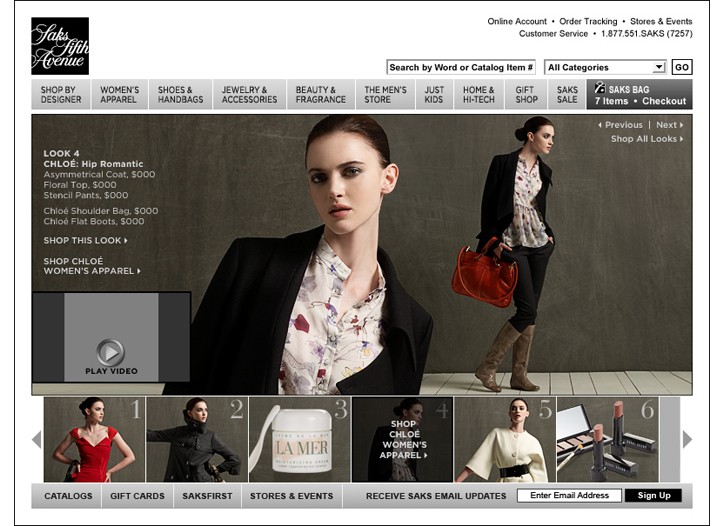
Task: Click the GO search button
Action: [682, 67]
